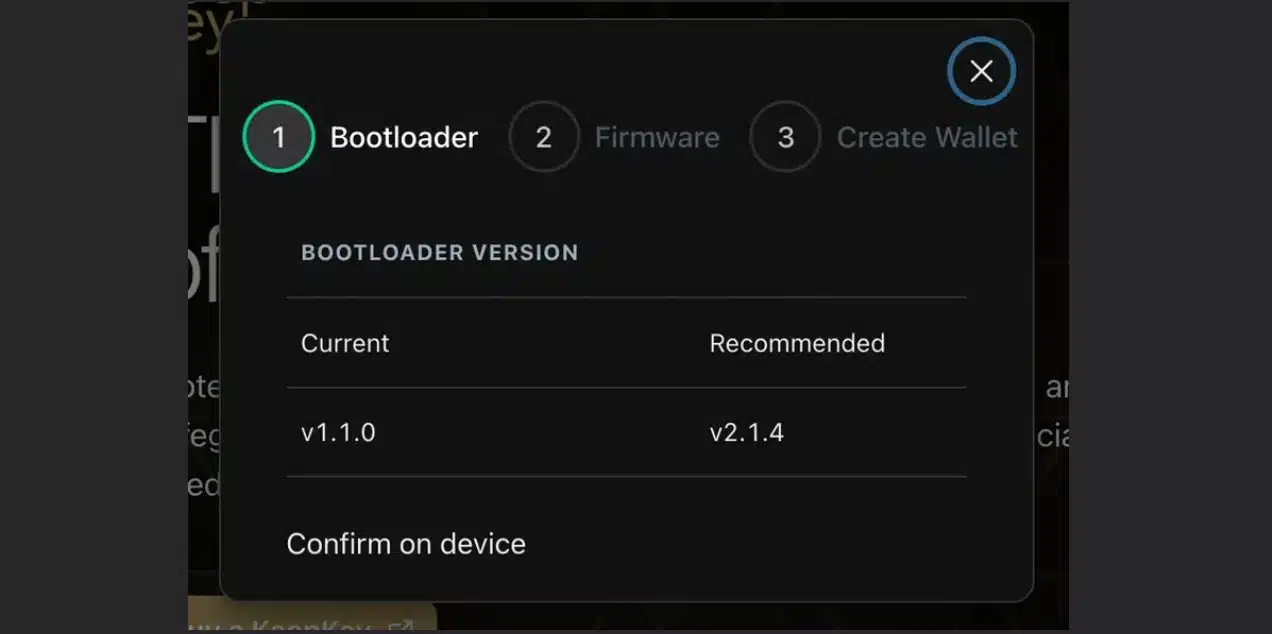The width and height of the screenshot is (1272, 634).
Task: Switch to the Firmware step
Action: (x=656, y=137)
